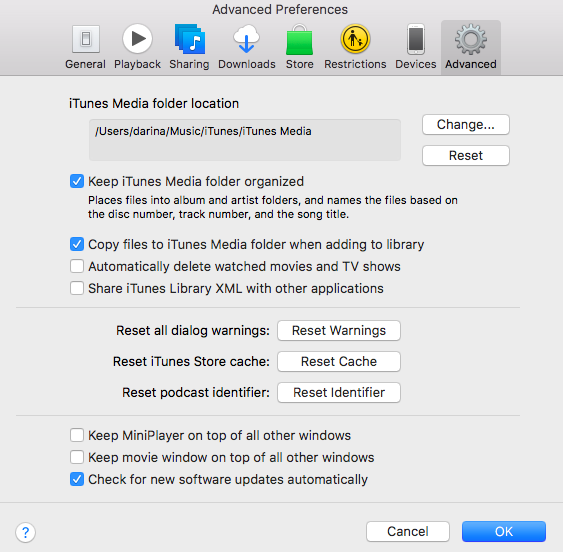Click the help question mark button
This screenshot has height=552, width=563.
pyautogui.click(x=25, y=532)
